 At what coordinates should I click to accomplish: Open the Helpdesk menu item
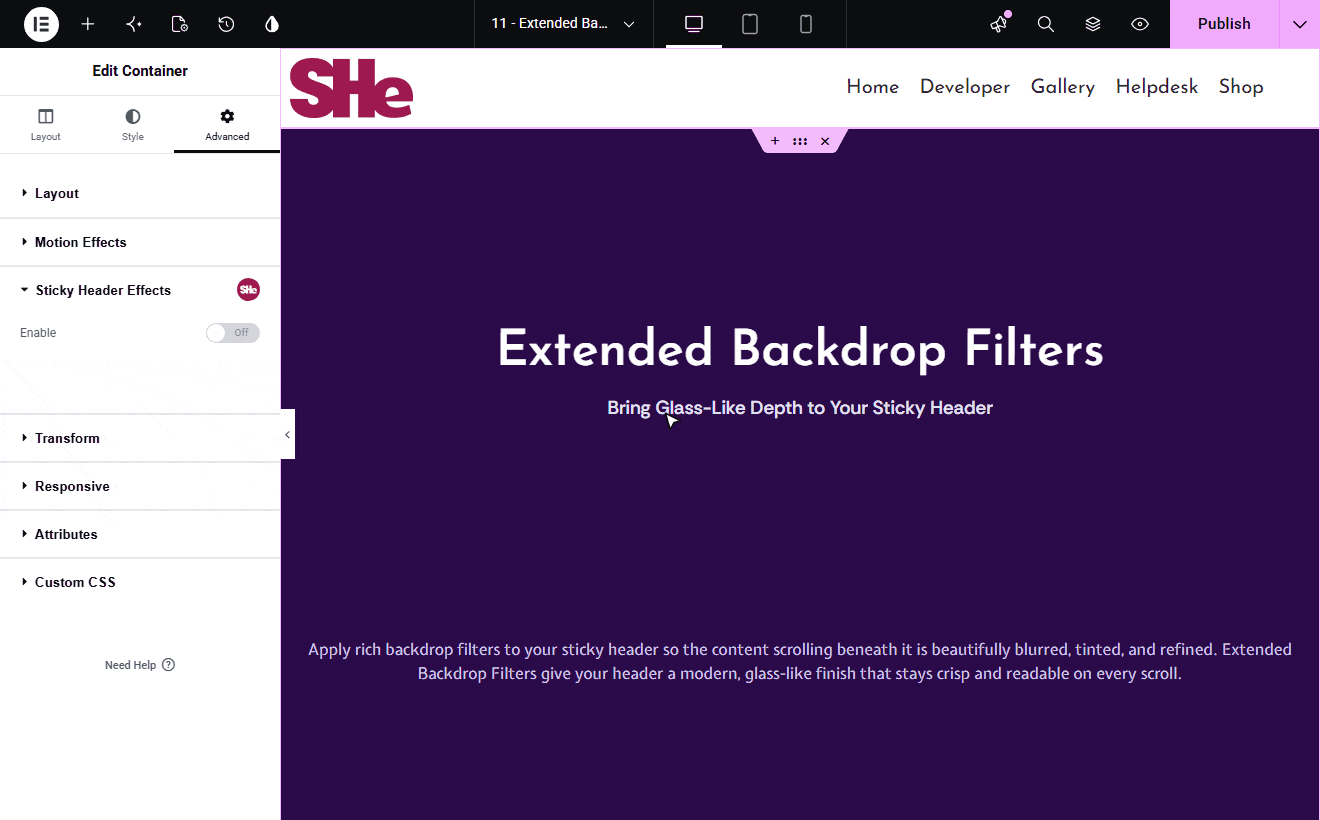[1157, 87]
